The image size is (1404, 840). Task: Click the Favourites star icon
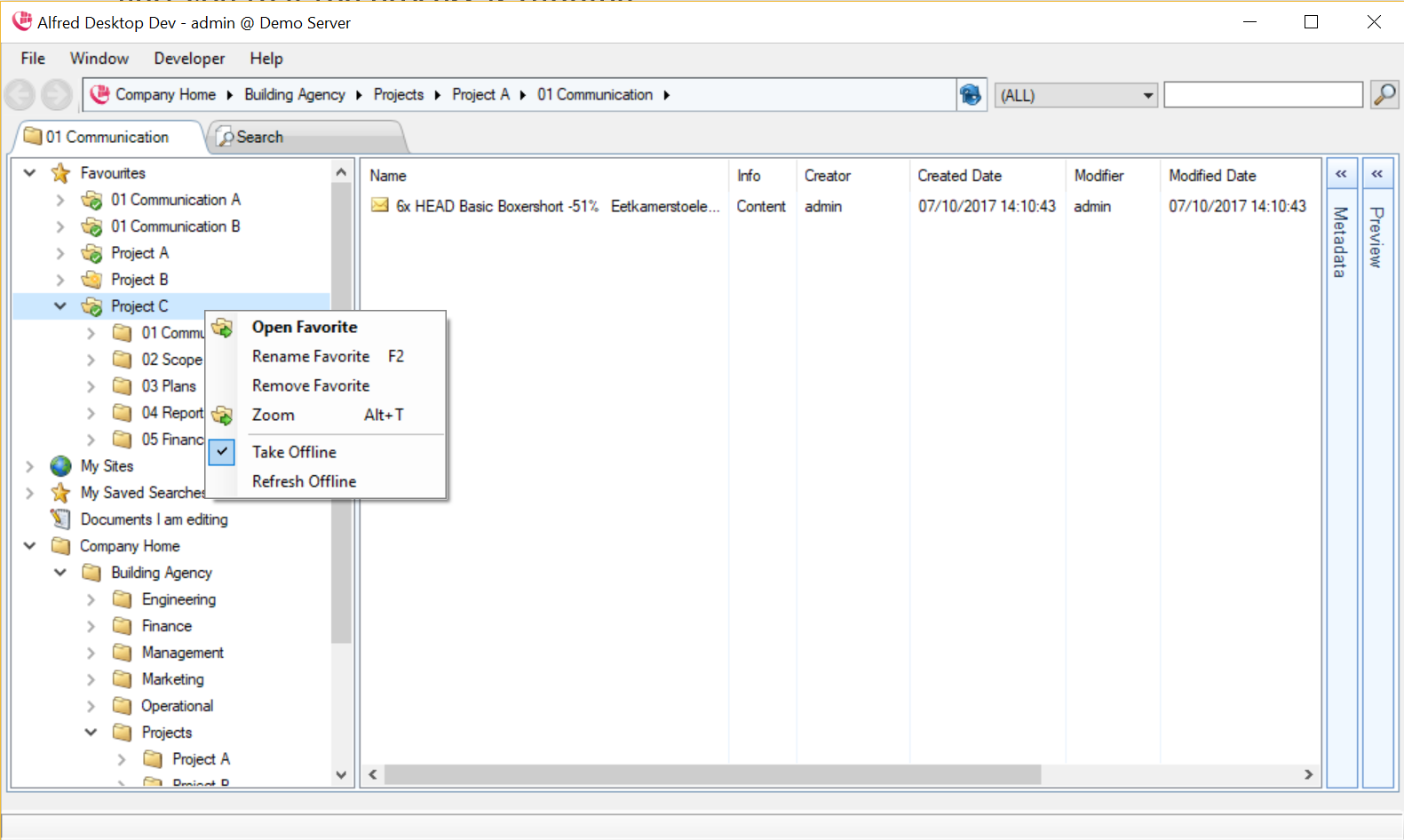point(60,173)
